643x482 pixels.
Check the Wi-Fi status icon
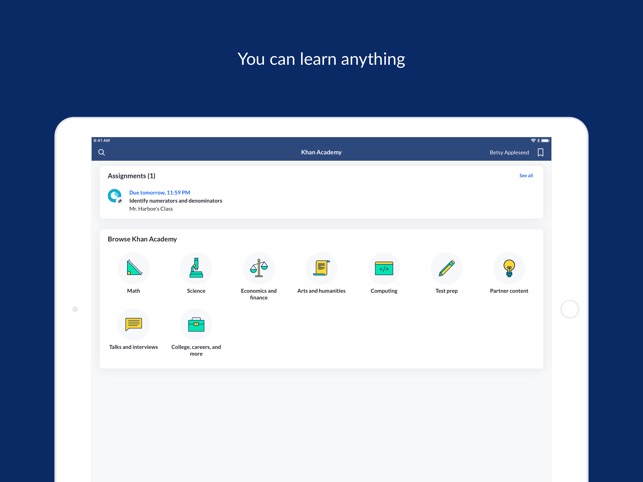tap(533, 140)
